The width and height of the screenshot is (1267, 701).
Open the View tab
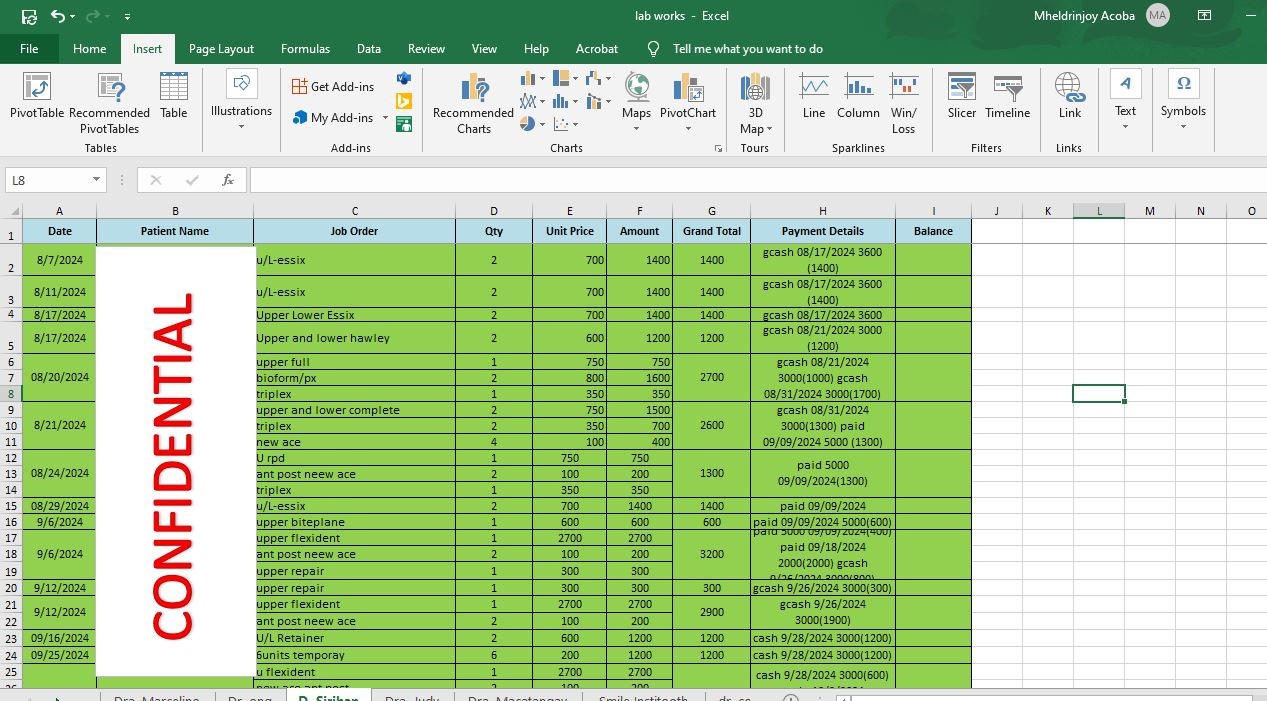(484, 49)
